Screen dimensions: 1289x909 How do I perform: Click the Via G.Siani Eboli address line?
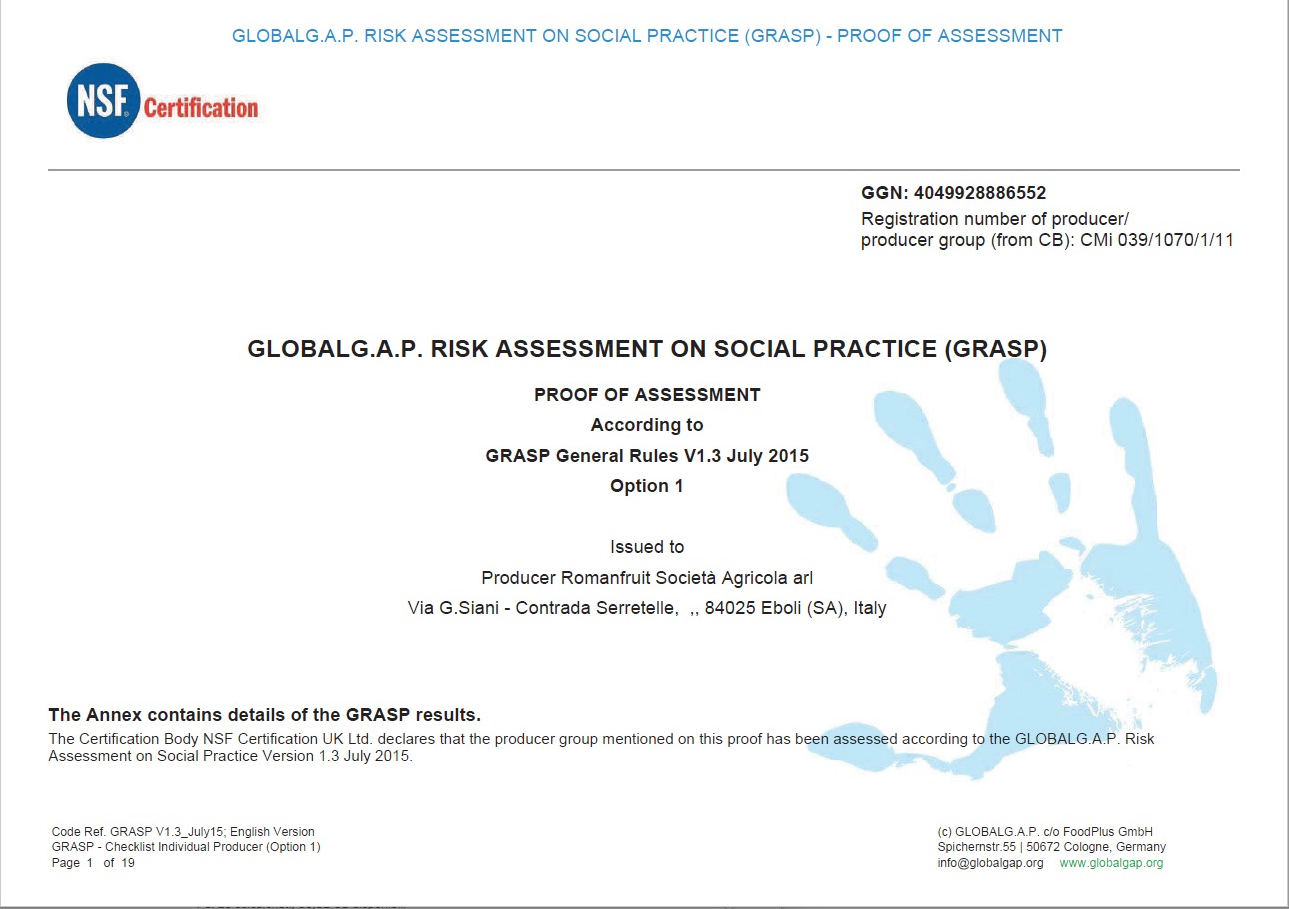point(647,608)
